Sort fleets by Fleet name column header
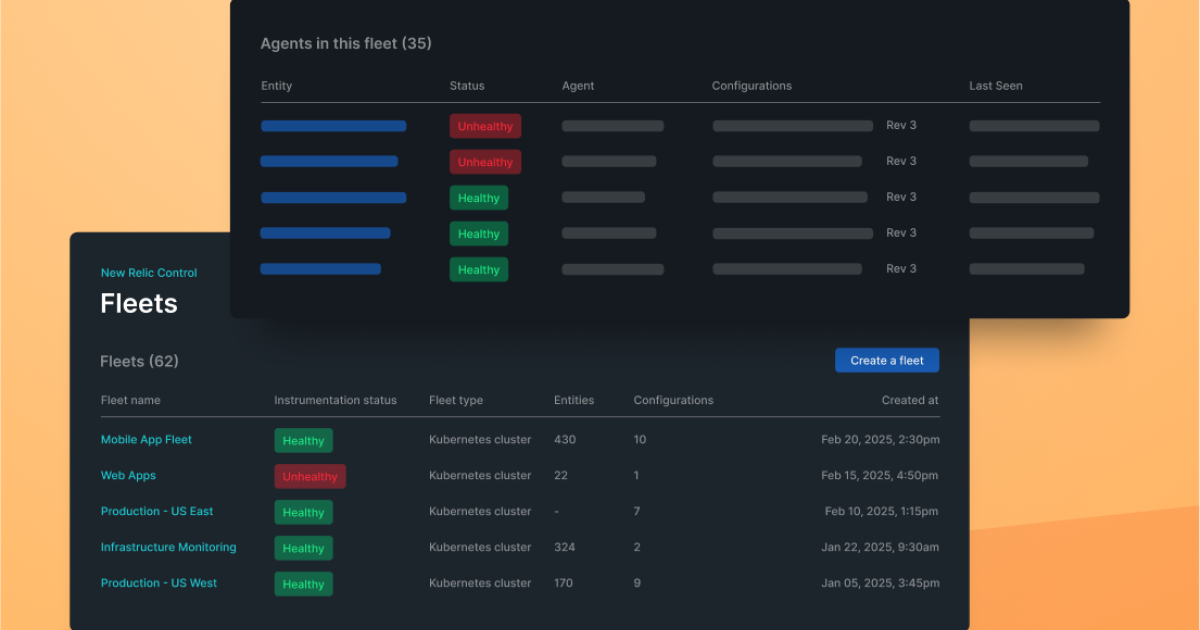Viewport: 1200px width, 630px height. pyautogui.click(x=130, y=400)
